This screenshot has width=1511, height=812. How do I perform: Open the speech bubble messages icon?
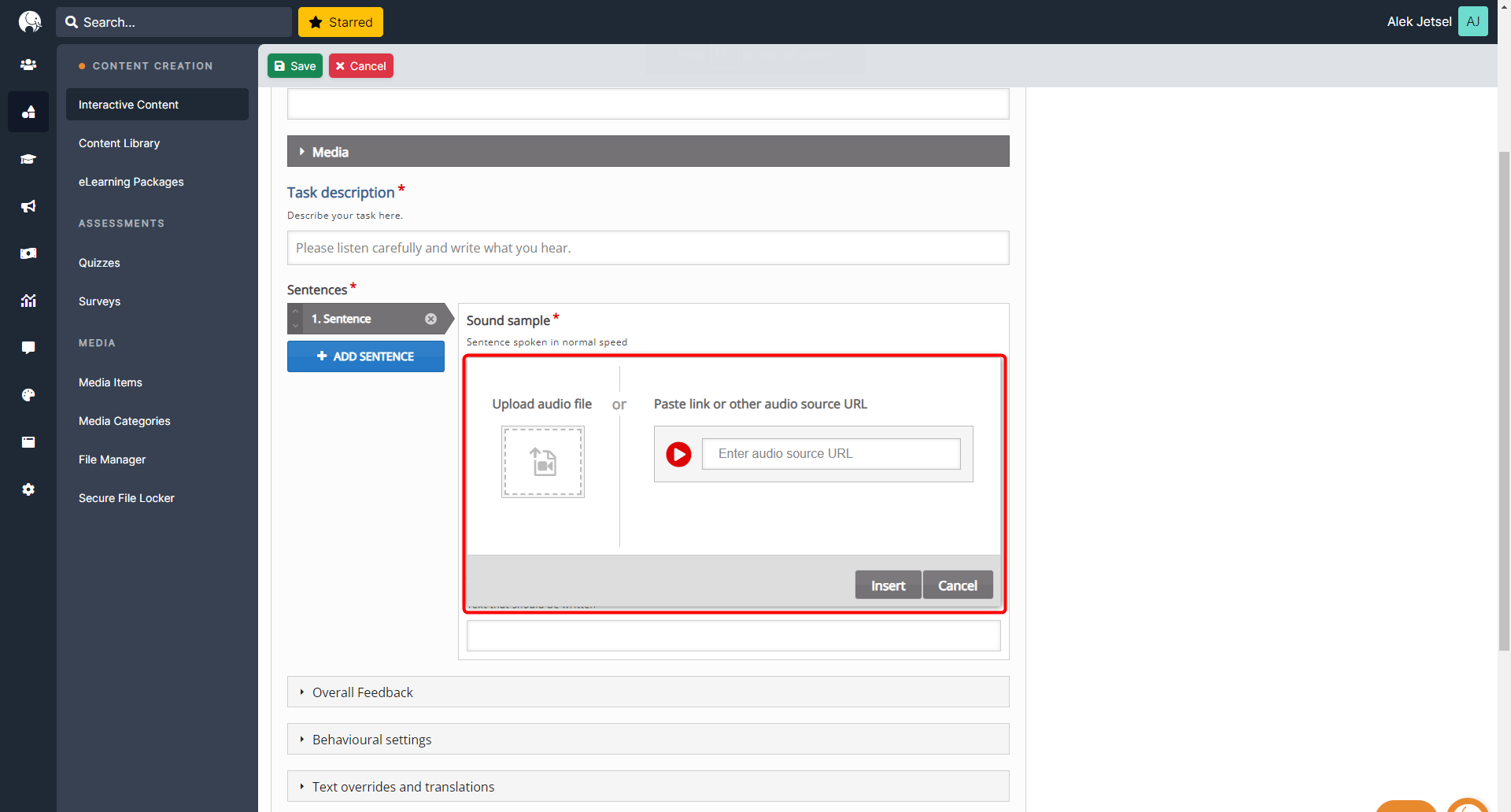[x=28, y=348]
